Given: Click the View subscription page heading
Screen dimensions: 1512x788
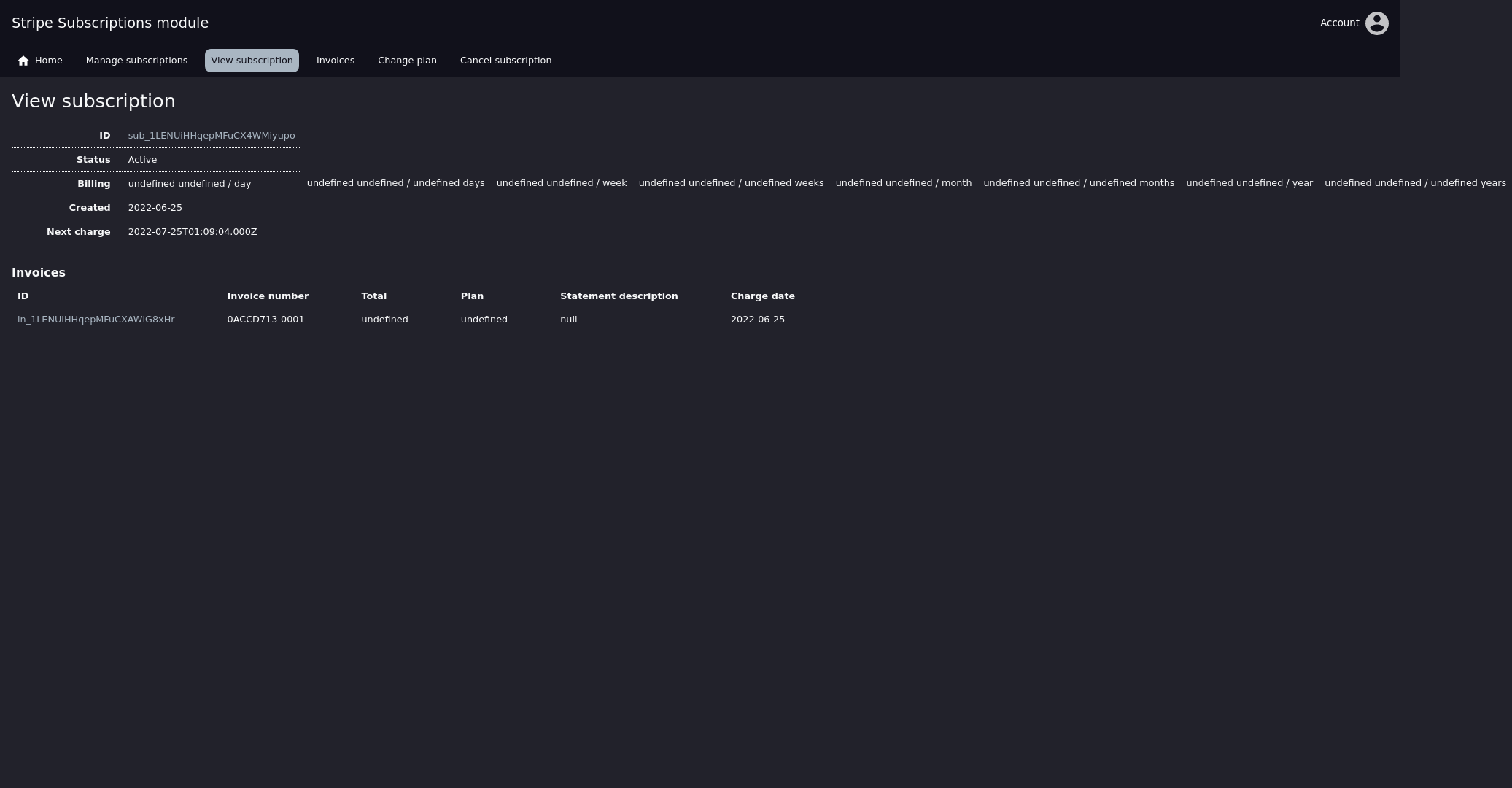Looking at the screenshot, I should (x=93, y=101).
